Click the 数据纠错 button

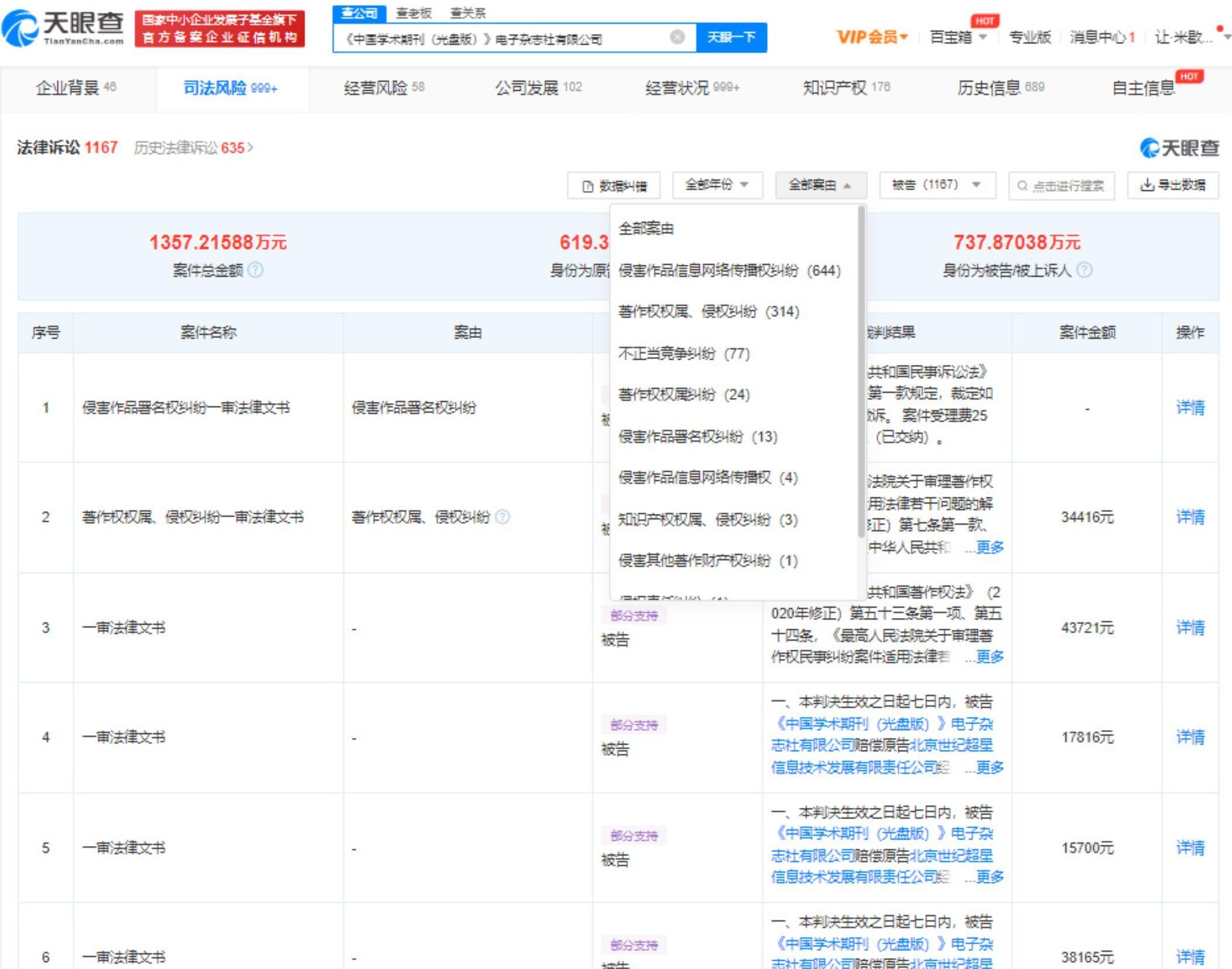pos(614,186)
